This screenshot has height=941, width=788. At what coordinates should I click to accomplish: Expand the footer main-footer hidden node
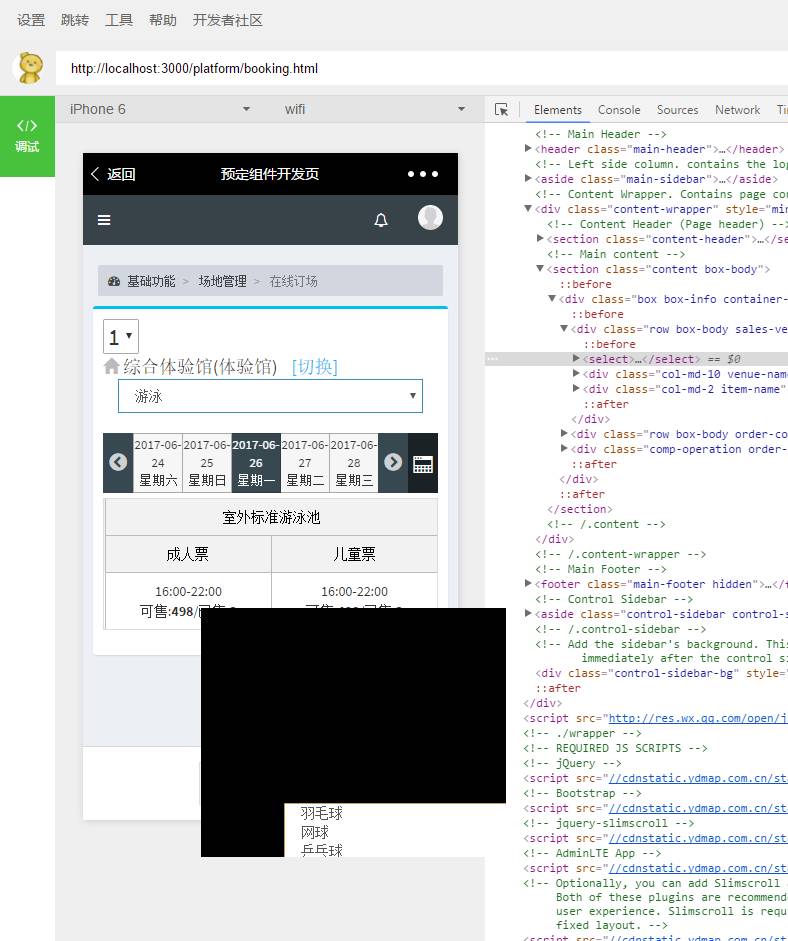point(528,583)
